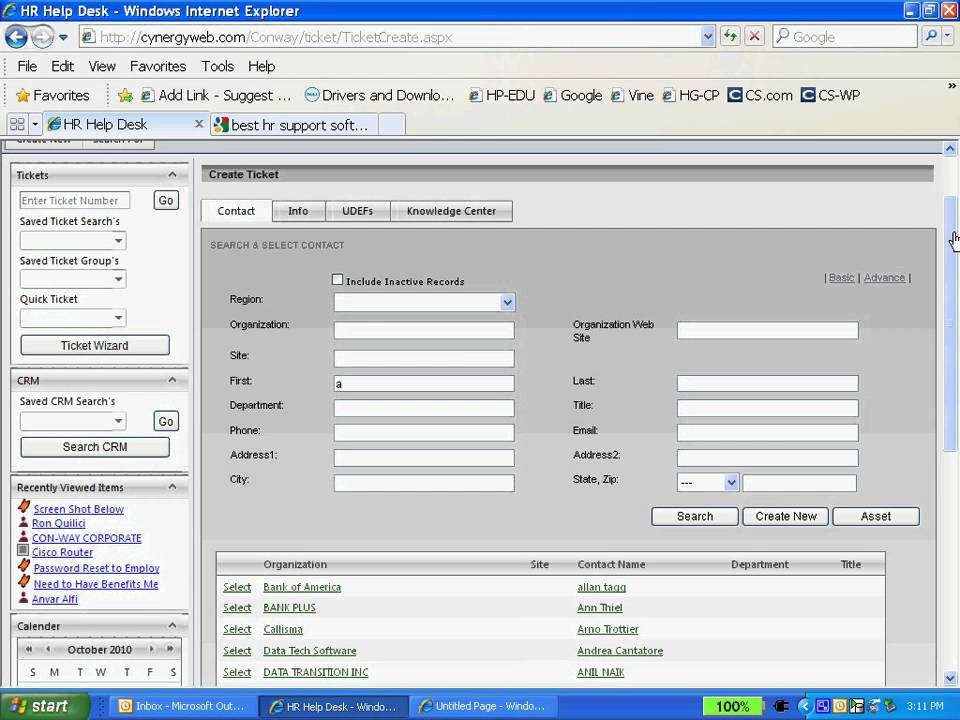The image size is (960, 720).
Task: Click the Organization input field
Action: pyautogui.click(x=424, y=331)
